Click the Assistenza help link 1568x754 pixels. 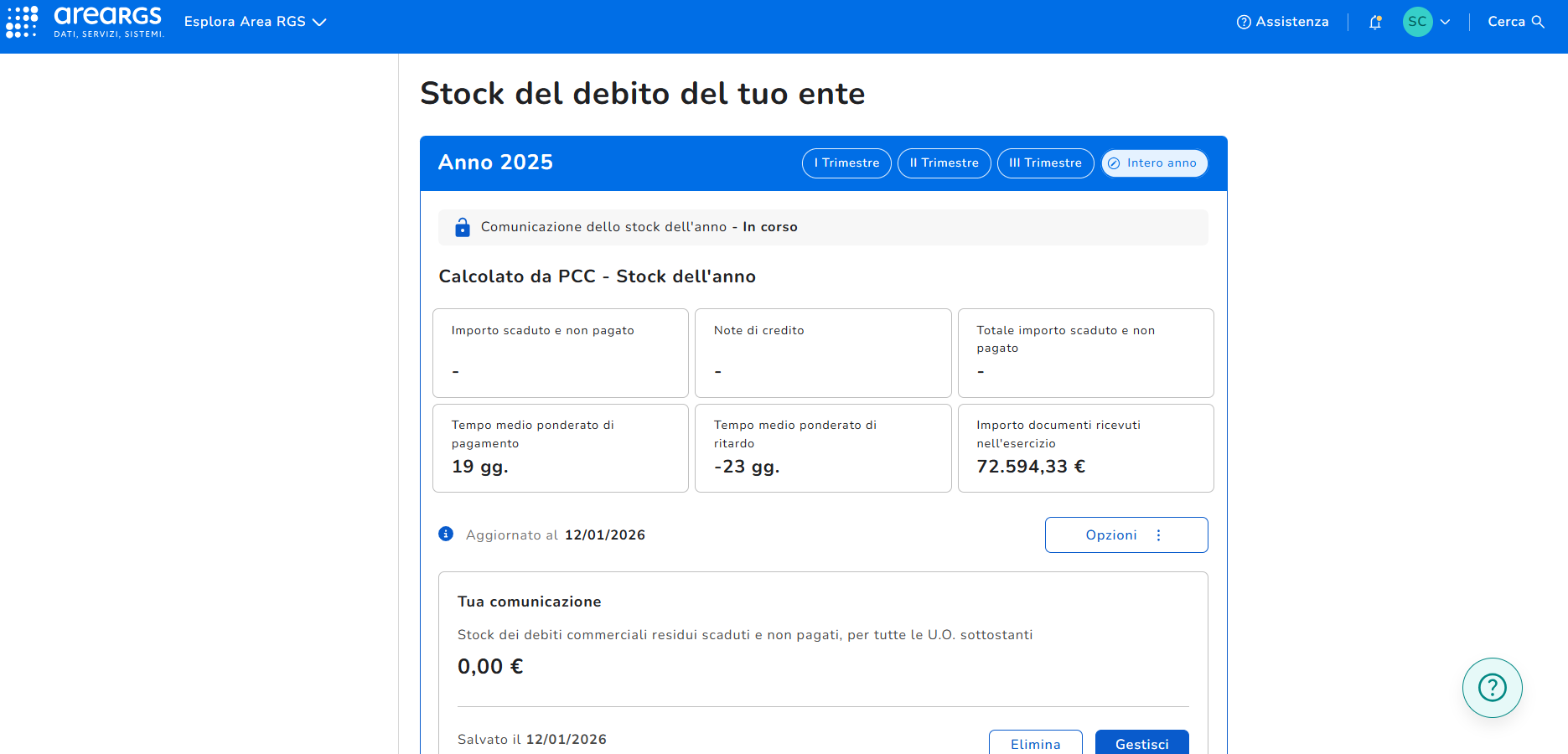point(1282,22)
